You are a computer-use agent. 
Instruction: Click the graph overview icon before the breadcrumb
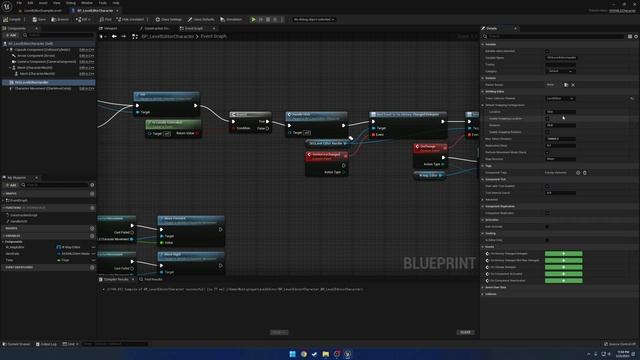click(135, 36)
